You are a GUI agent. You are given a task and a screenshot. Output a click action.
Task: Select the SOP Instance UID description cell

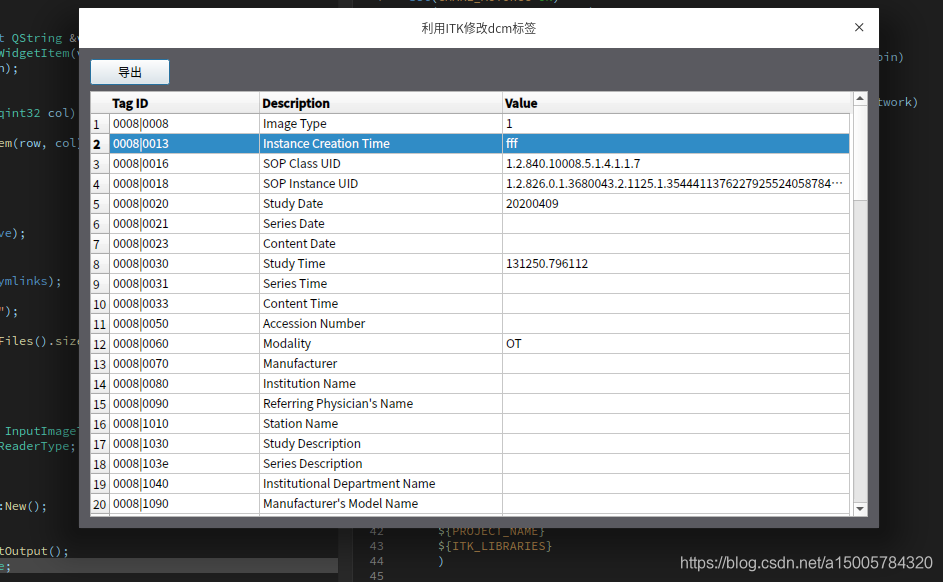(x=381, y=183)
